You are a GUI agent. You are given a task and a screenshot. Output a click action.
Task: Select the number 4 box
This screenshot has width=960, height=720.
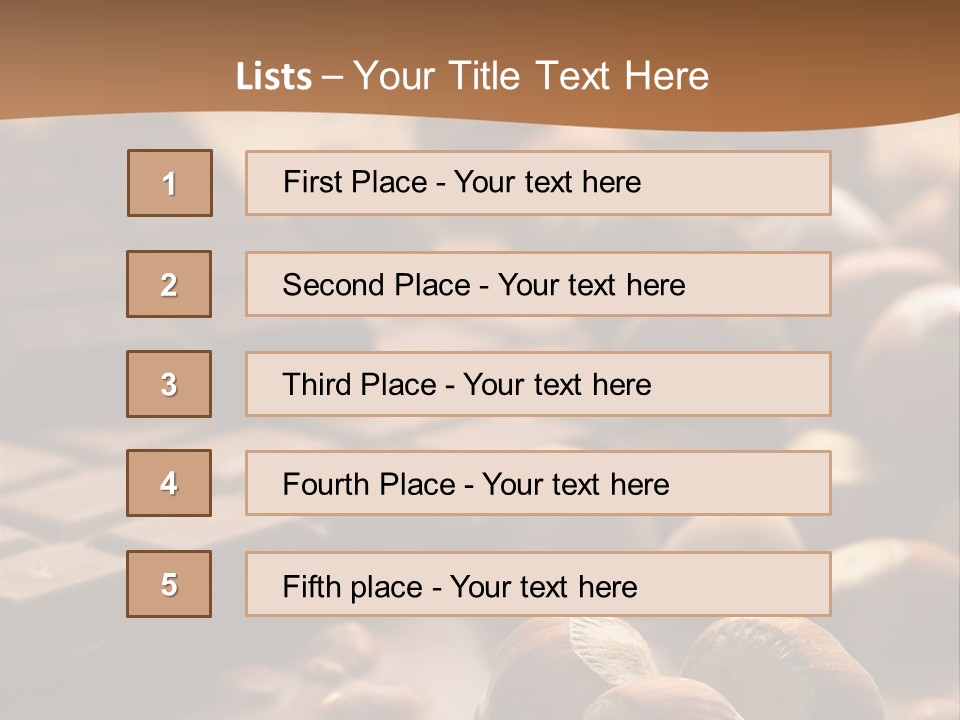[x=169, y=483]
